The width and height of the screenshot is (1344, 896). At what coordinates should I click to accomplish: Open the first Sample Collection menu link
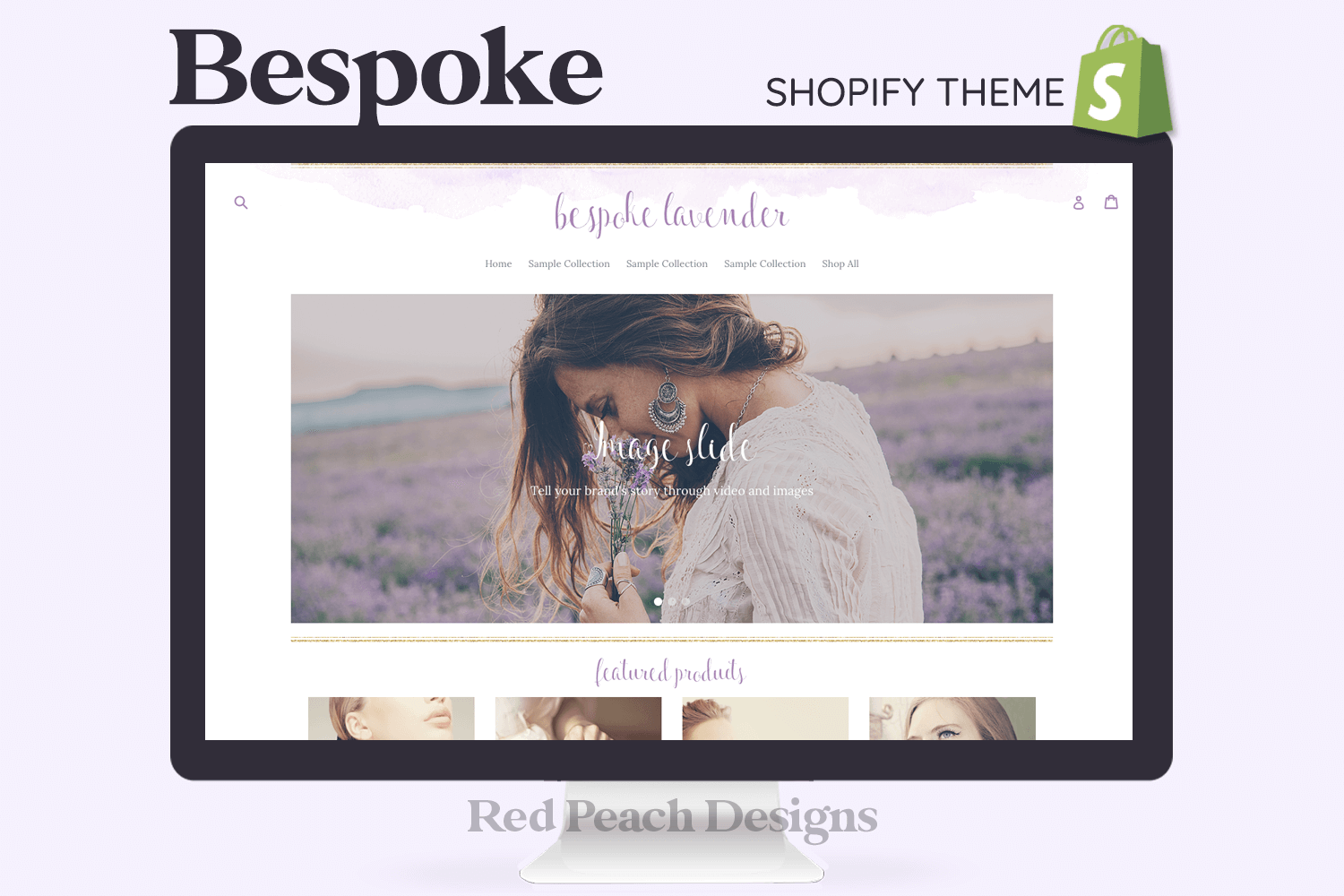[569, 263]
